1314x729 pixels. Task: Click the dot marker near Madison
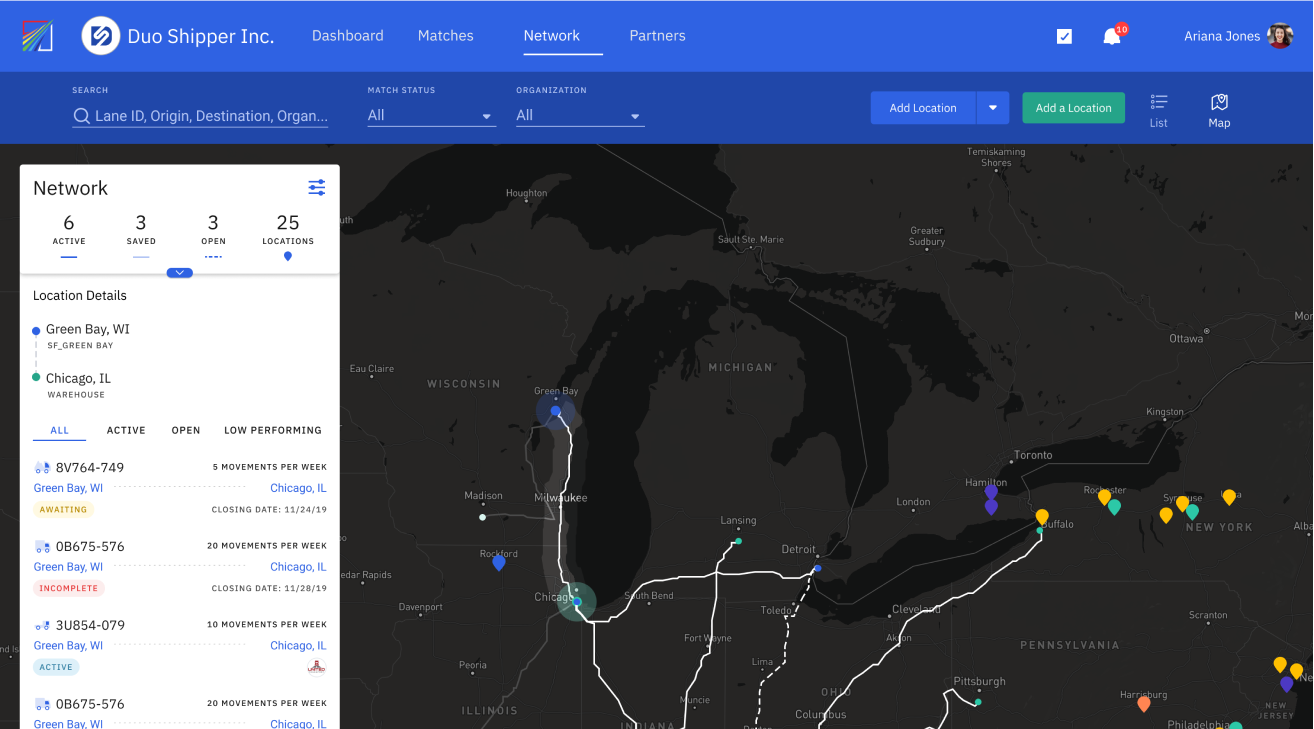pyautogui.click(x=482, y=517)
